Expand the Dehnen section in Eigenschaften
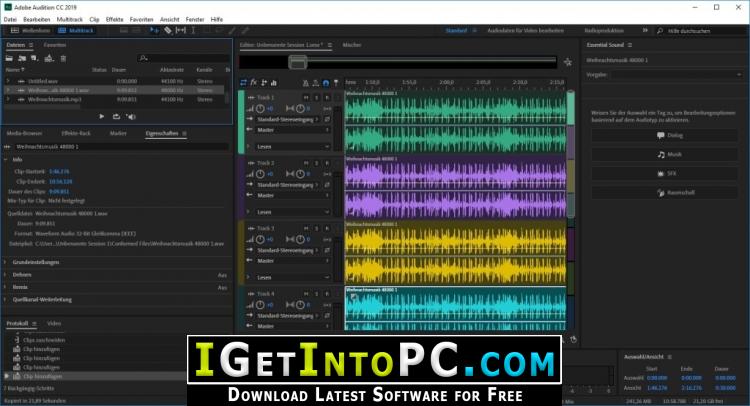This screenshot has width=750, height=406. pos(6,274)
